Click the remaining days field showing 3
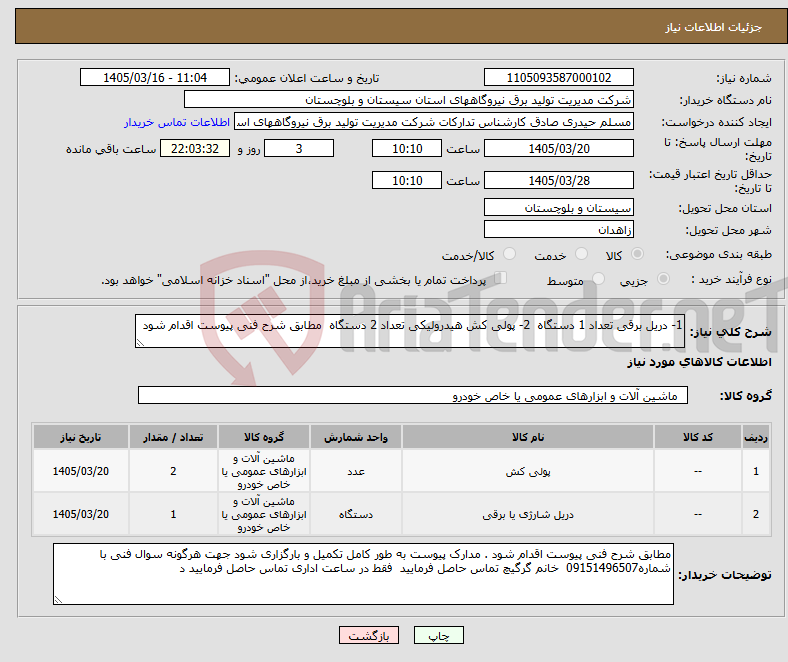The image size is (788, 662). pos(299,148)
